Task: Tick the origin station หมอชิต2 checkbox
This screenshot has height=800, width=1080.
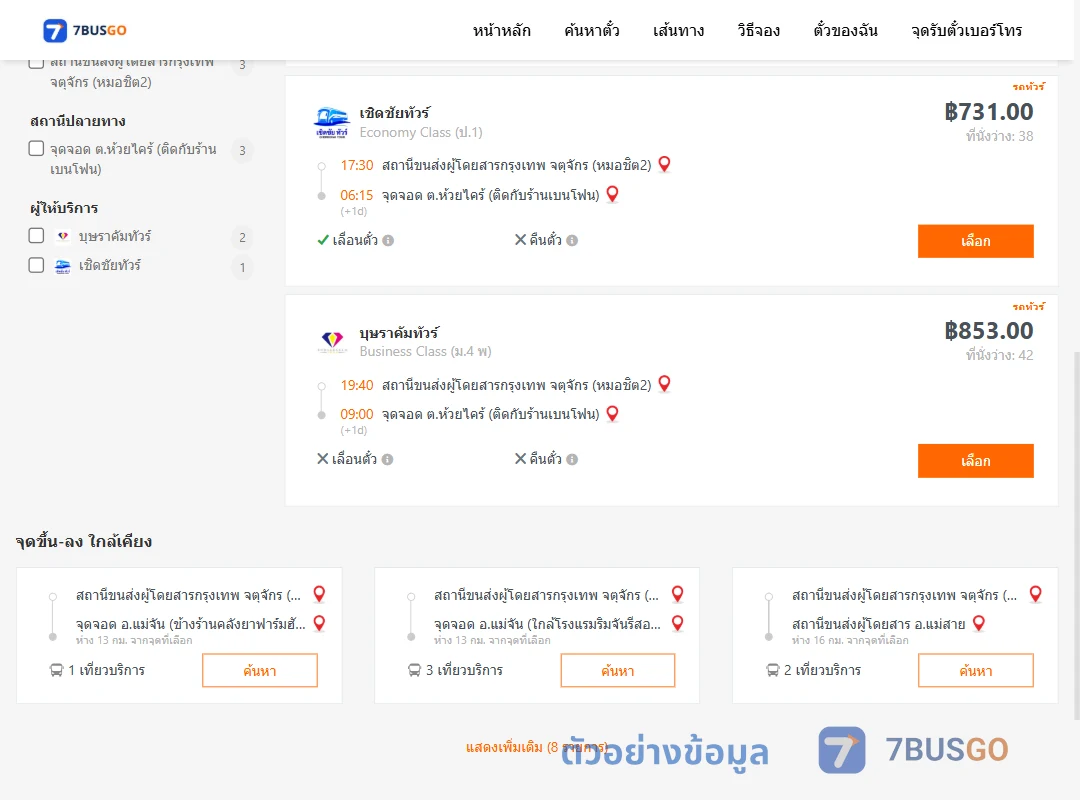Action: 37,63
